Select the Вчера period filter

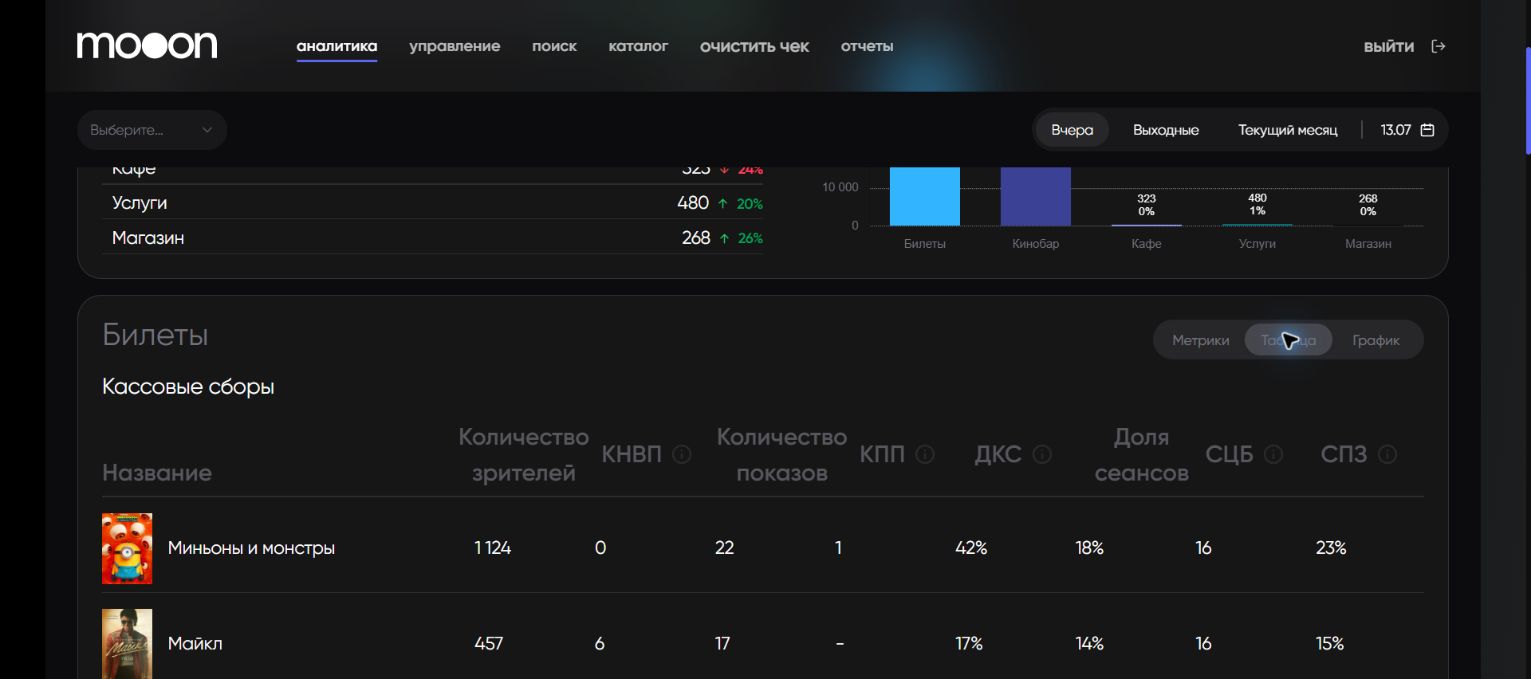pos(1072,130)
